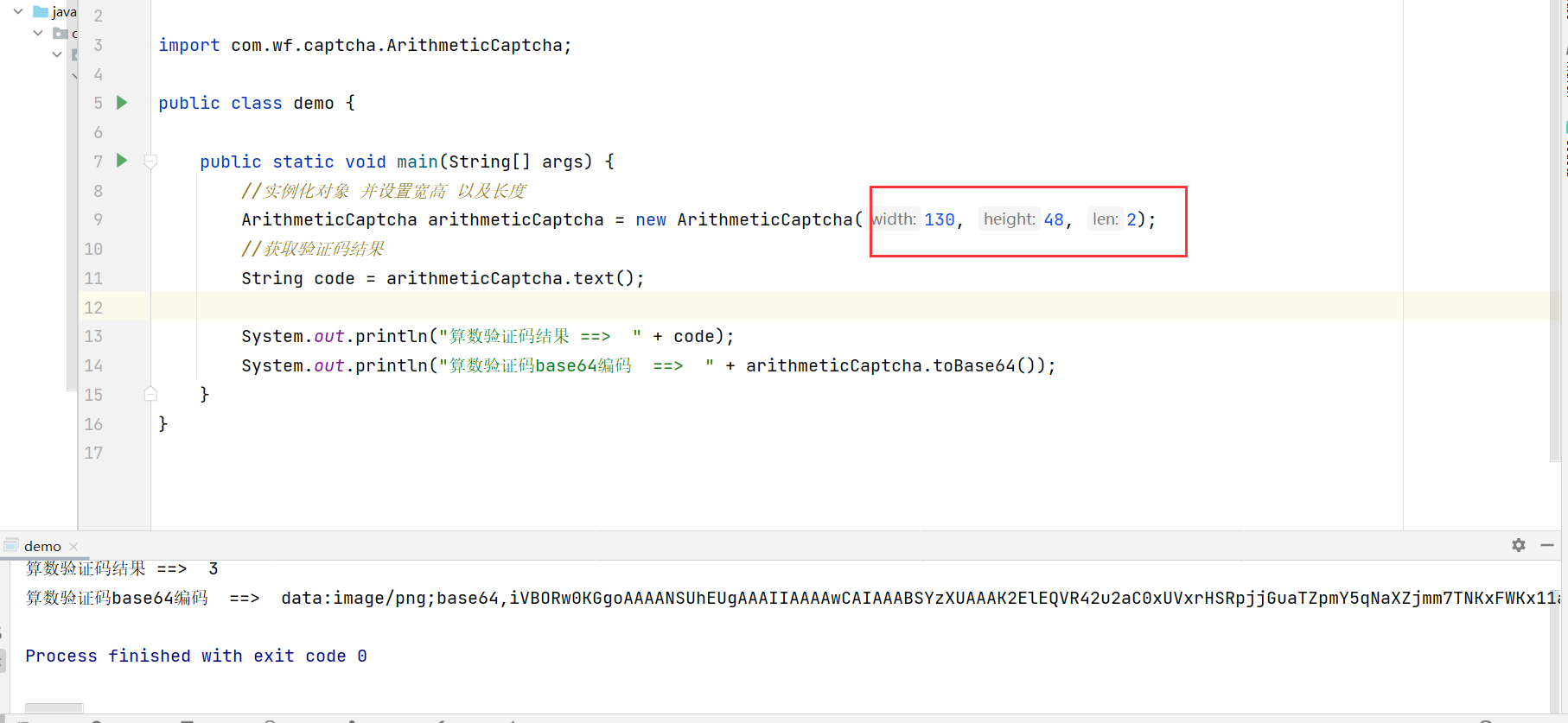Screen dimensions: 1568x723
Task: Place cursor on class name demo
Action: pos(314,103)
